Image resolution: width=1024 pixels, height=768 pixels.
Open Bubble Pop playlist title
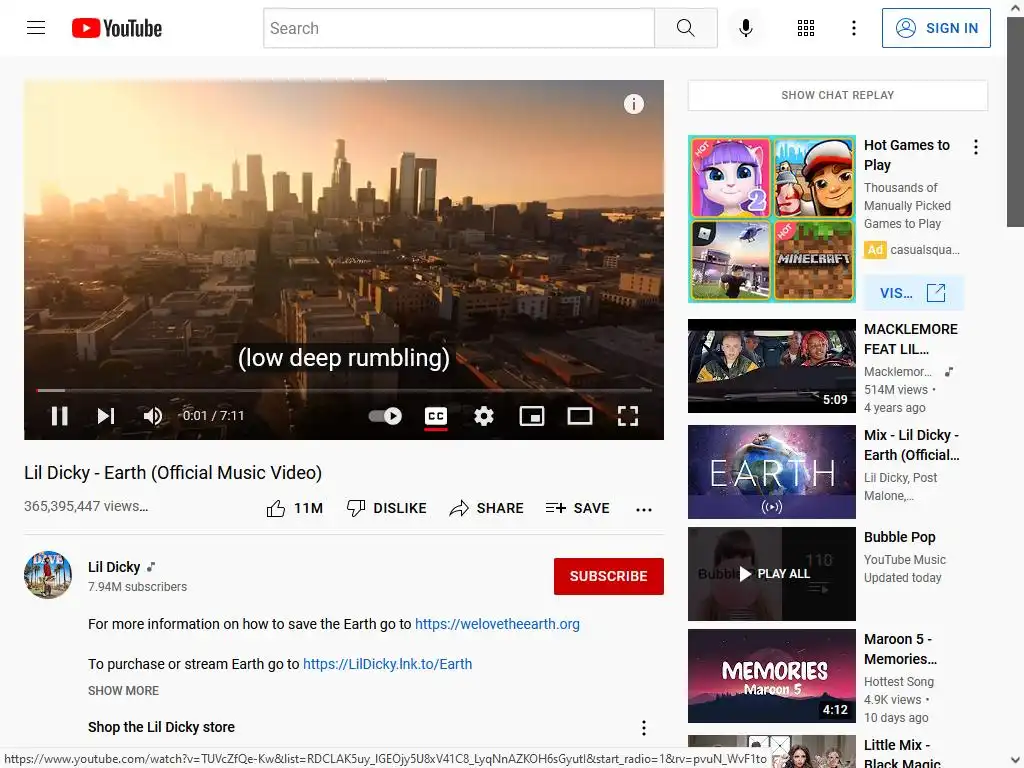pyautogui.click(x=899, y=537)
